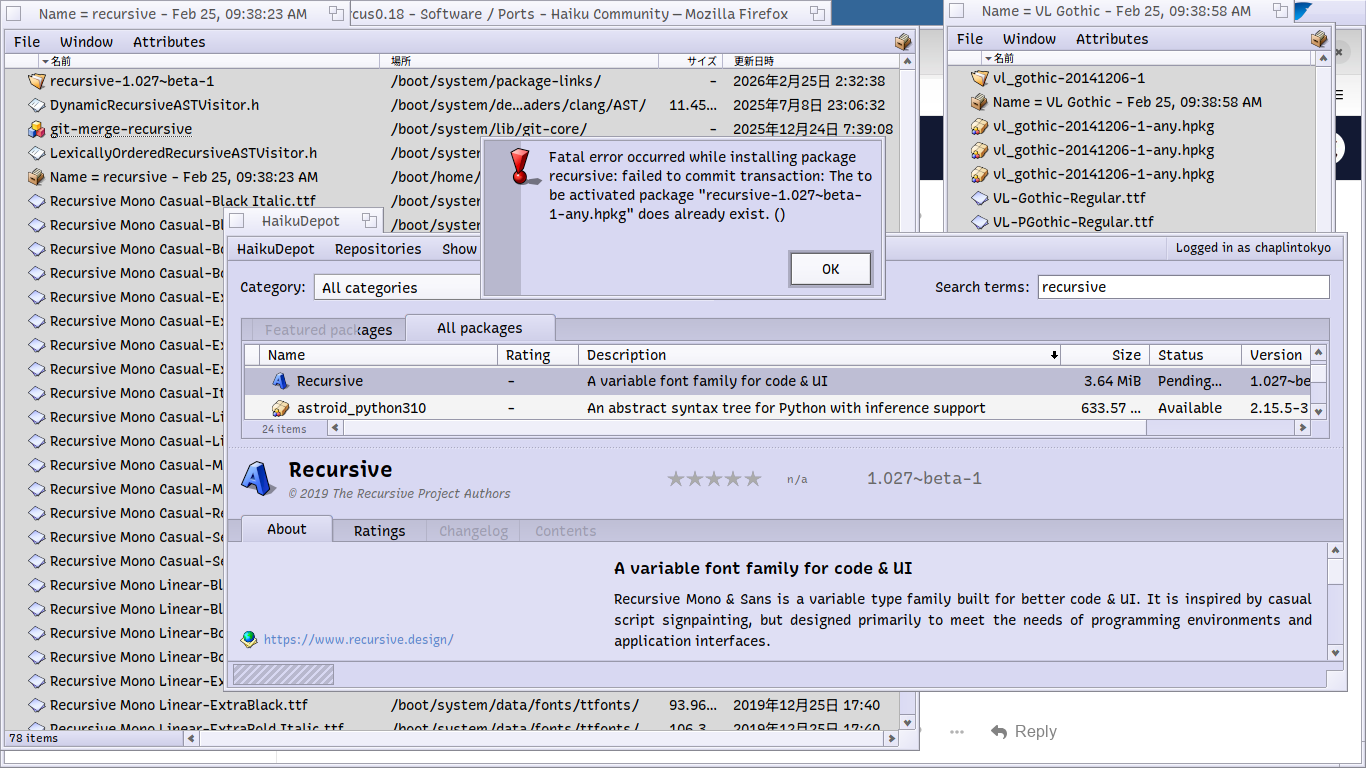The width and height of the screenshot is (1366, 768).
Task: Switch to the Featured packages tab
Action: pos(328,329)
